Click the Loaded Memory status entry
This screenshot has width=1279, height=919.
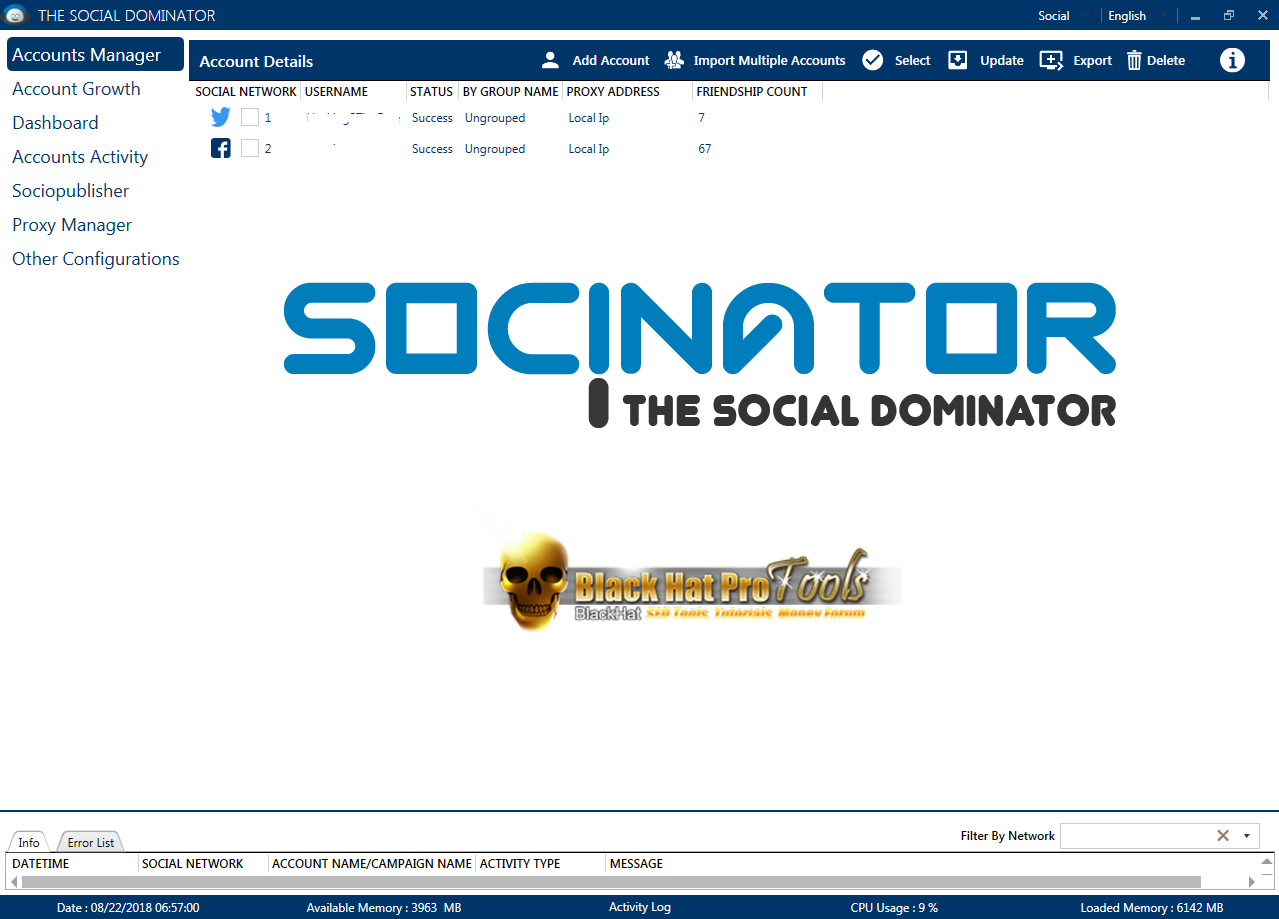point(1152,907)
